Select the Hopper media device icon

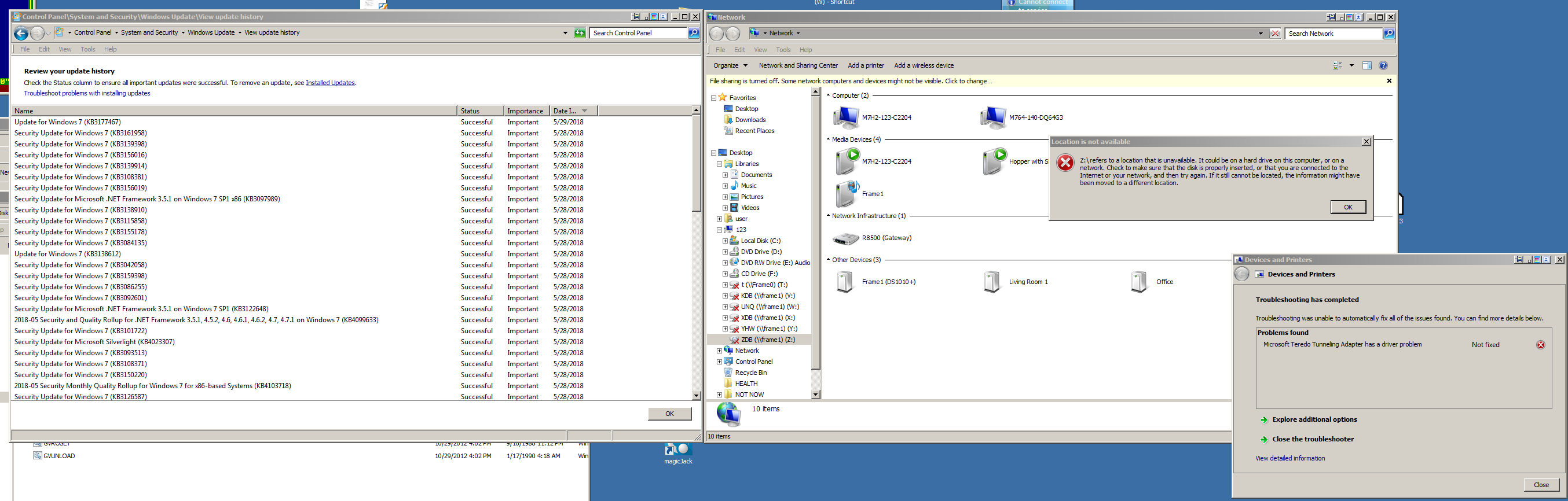click(x=994, y=162)
